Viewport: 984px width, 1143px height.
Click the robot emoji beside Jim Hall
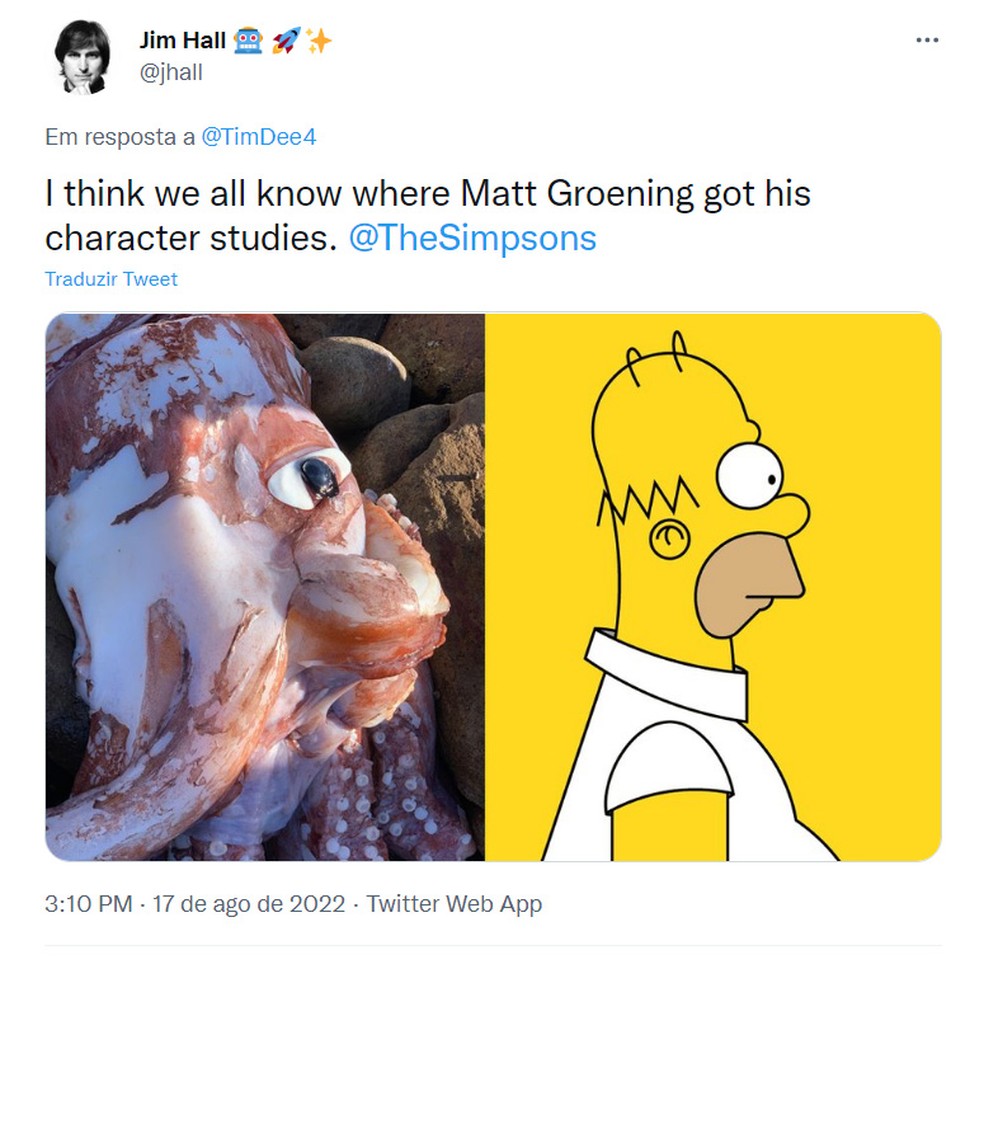pyautogui.click(x=248, y=41)
